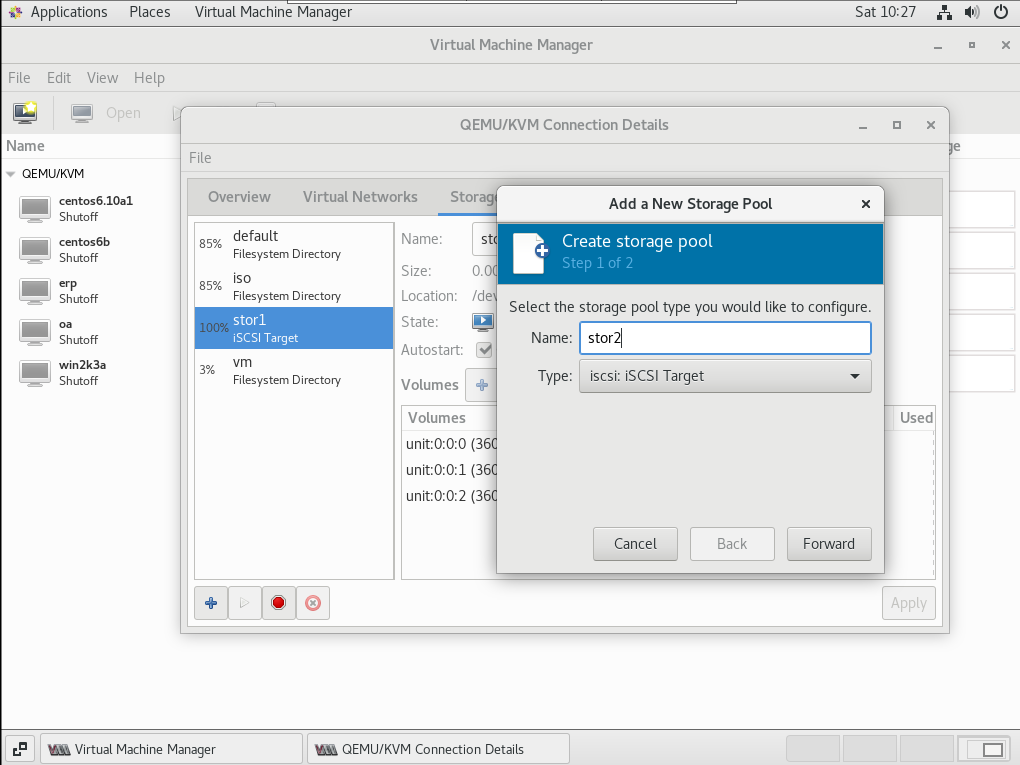Screen dimensions: 1020x765
Task: Click the Apply button
Action: (x=909, y=603)
